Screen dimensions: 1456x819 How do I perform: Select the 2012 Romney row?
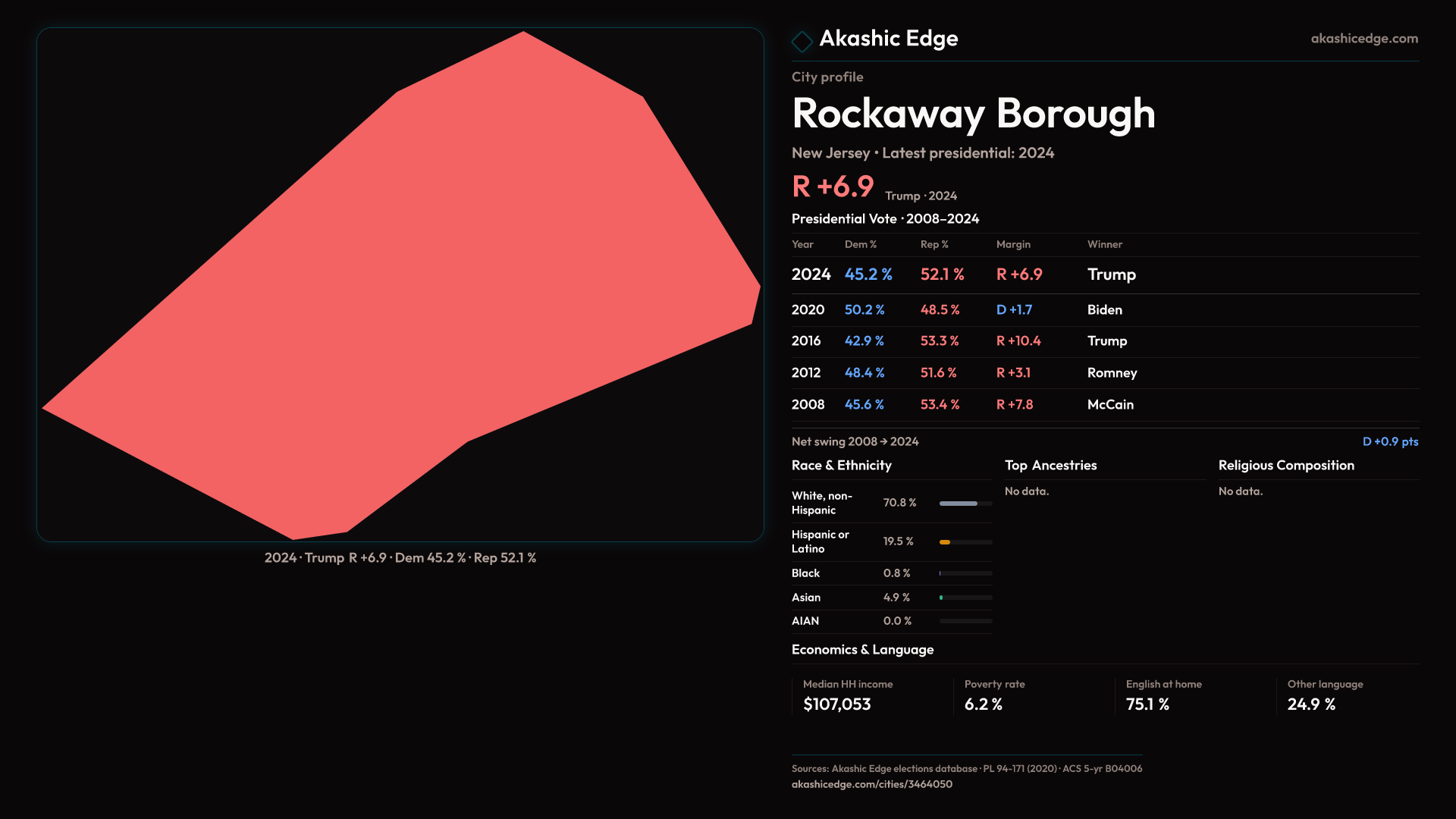(x=1111, y=373)
